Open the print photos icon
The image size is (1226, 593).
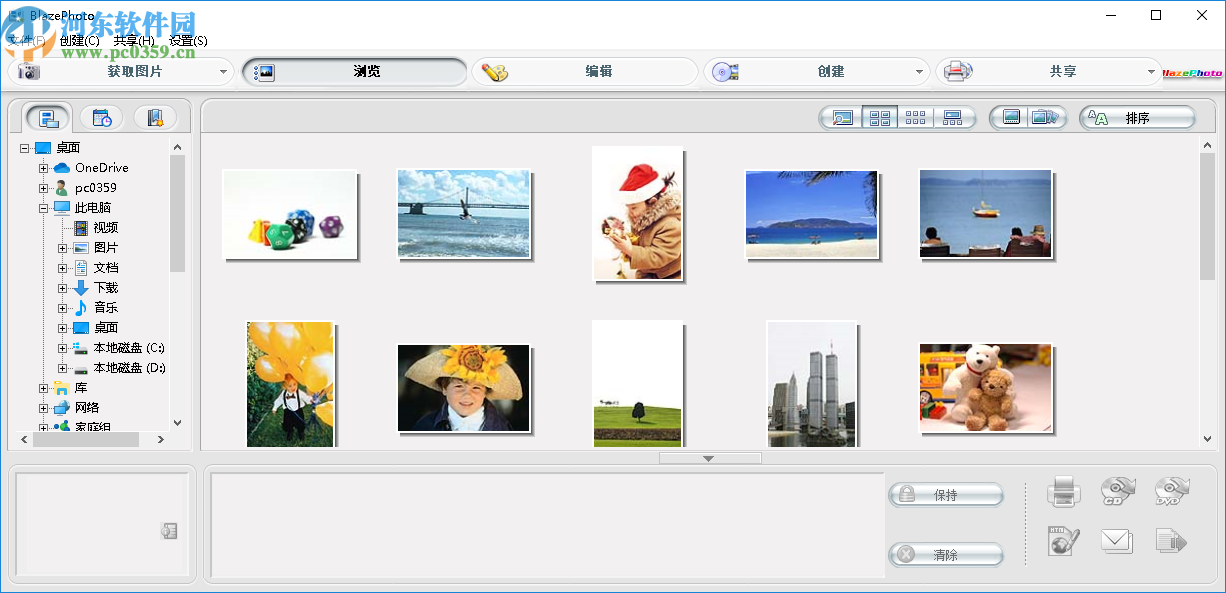tap(1063, 491)
